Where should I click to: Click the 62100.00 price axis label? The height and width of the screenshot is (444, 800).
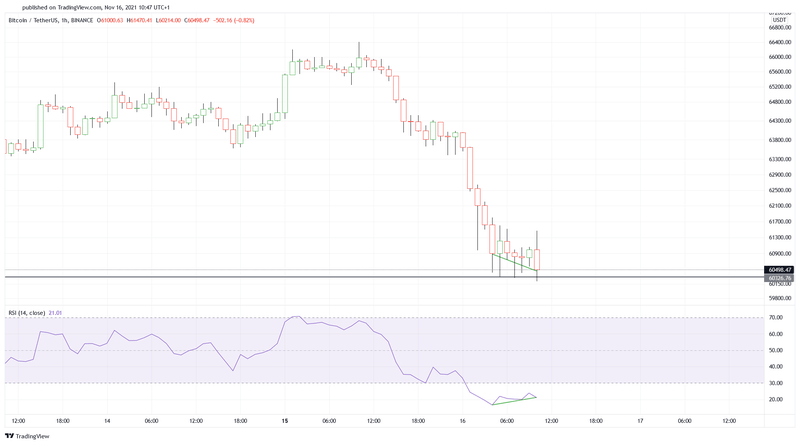[x=780, y=206]
